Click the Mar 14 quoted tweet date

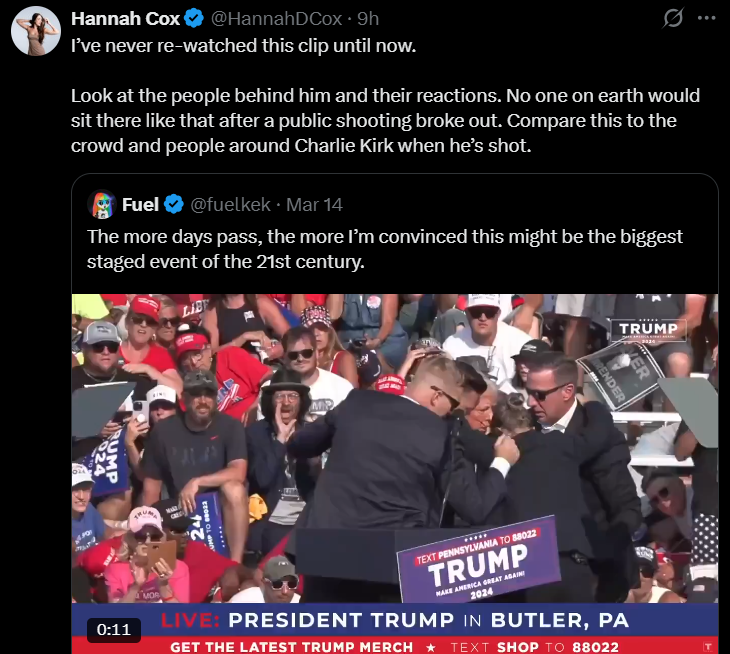coord(314,204)
